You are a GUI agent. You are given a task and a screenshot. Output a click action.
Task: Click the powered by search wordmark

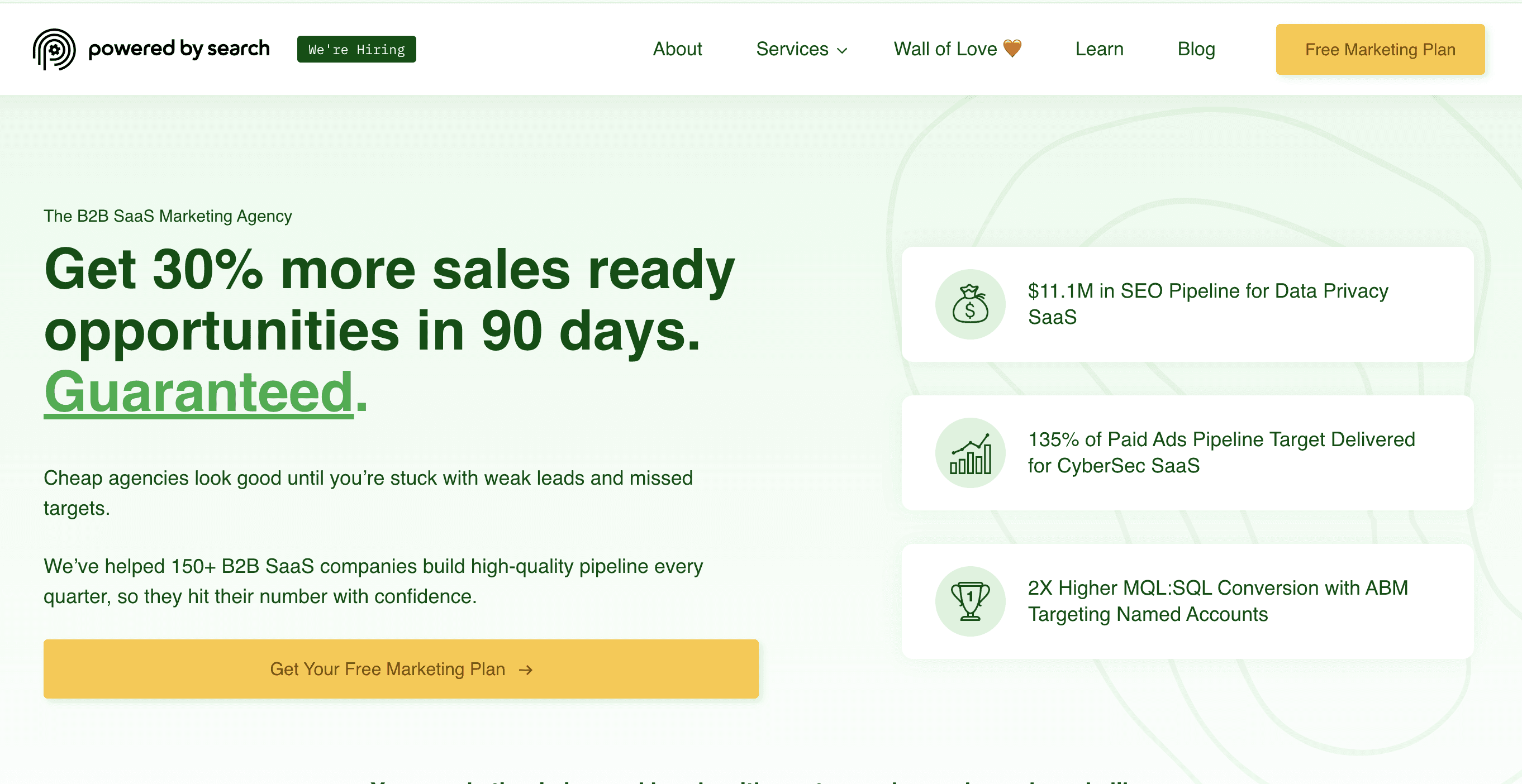tap(178, 49)
